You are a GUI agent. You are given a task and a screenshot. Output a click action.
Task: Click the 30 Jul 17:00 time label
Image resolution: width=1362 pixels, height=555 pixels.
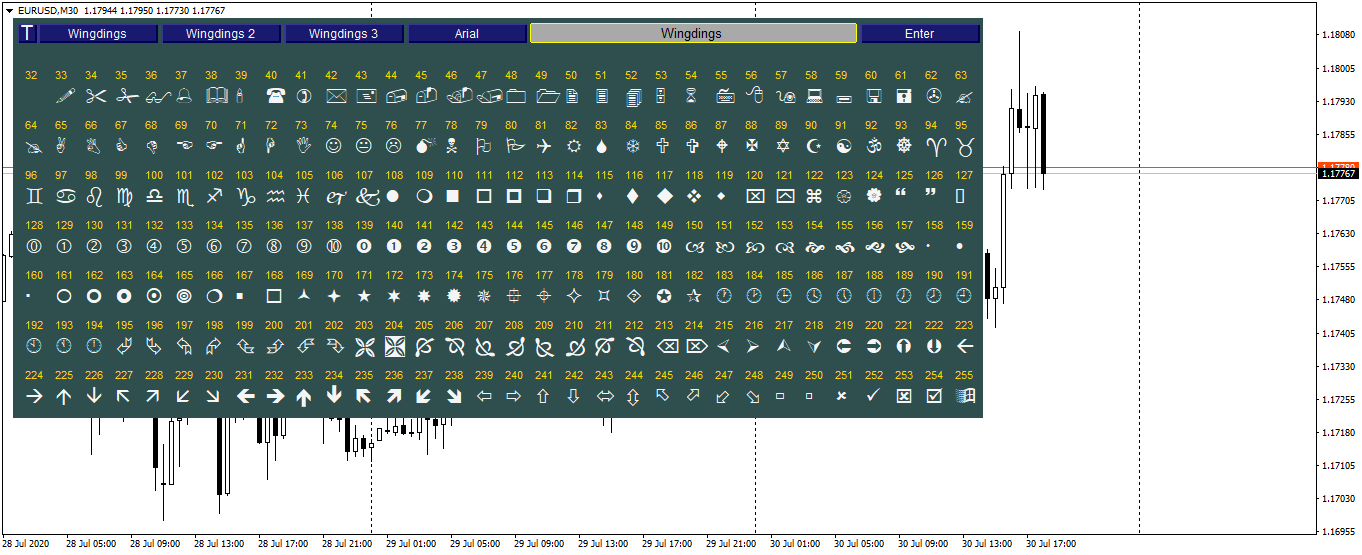click(x=1050, y=544)
